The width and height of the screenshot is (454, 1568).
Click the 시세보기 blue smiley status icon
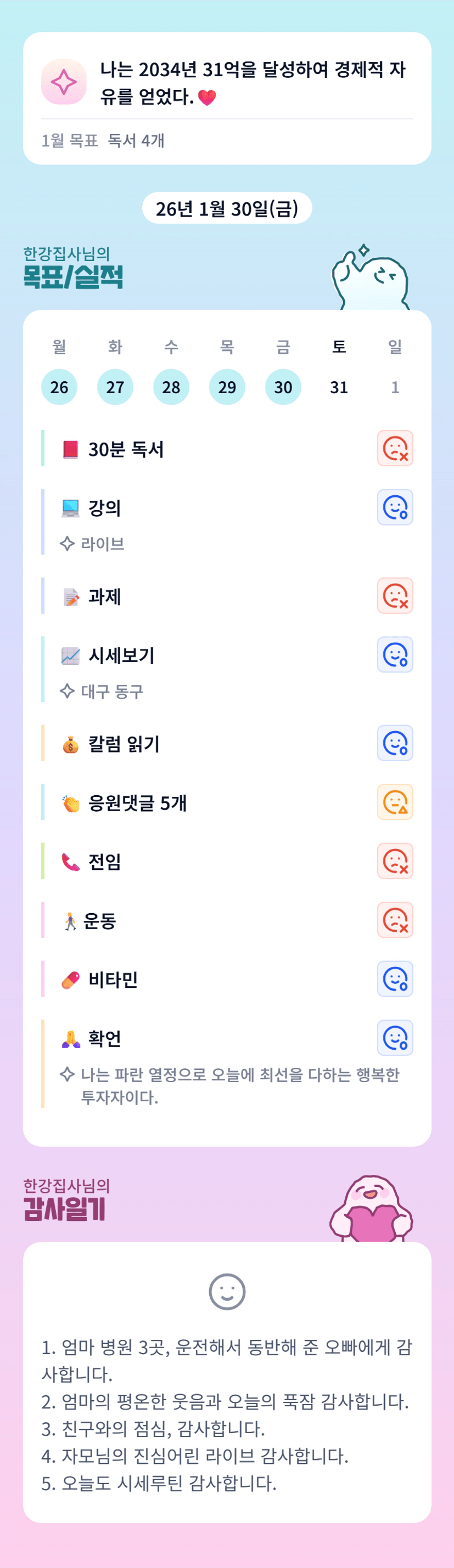[x=395, y=655]
